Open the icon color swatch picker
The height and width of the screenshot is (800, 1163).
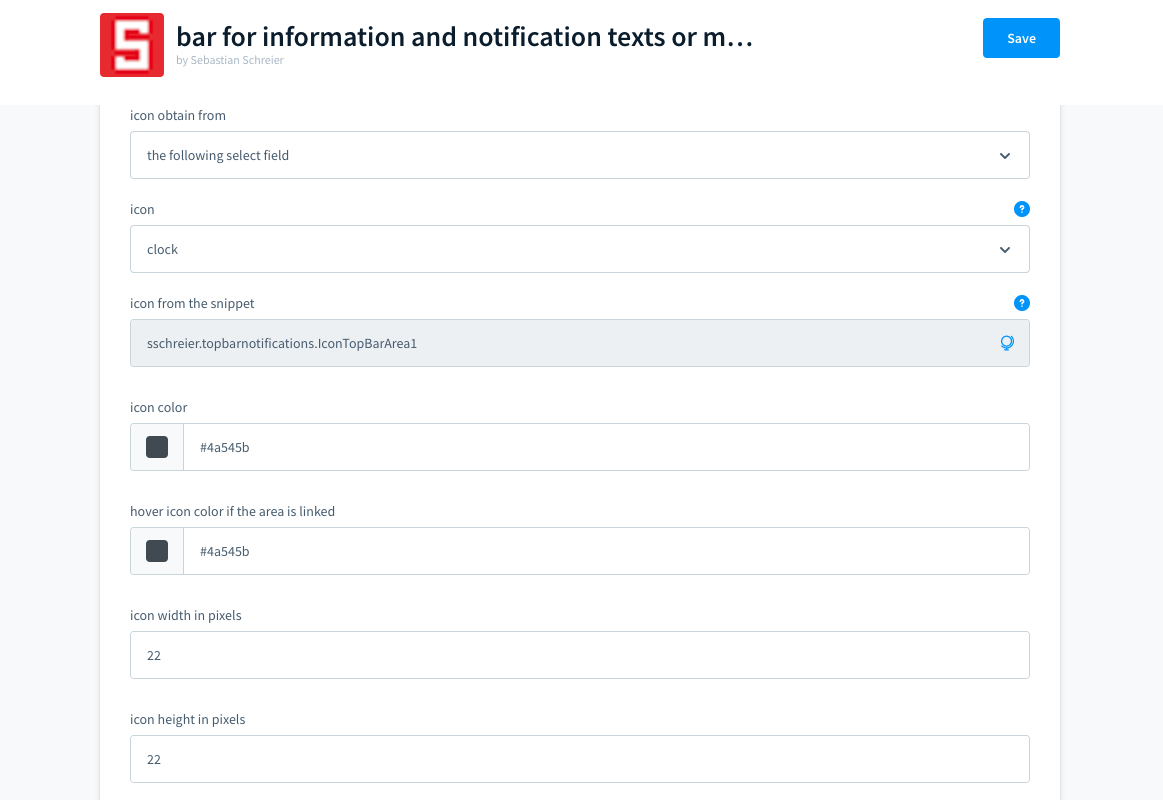click(157, 447)
